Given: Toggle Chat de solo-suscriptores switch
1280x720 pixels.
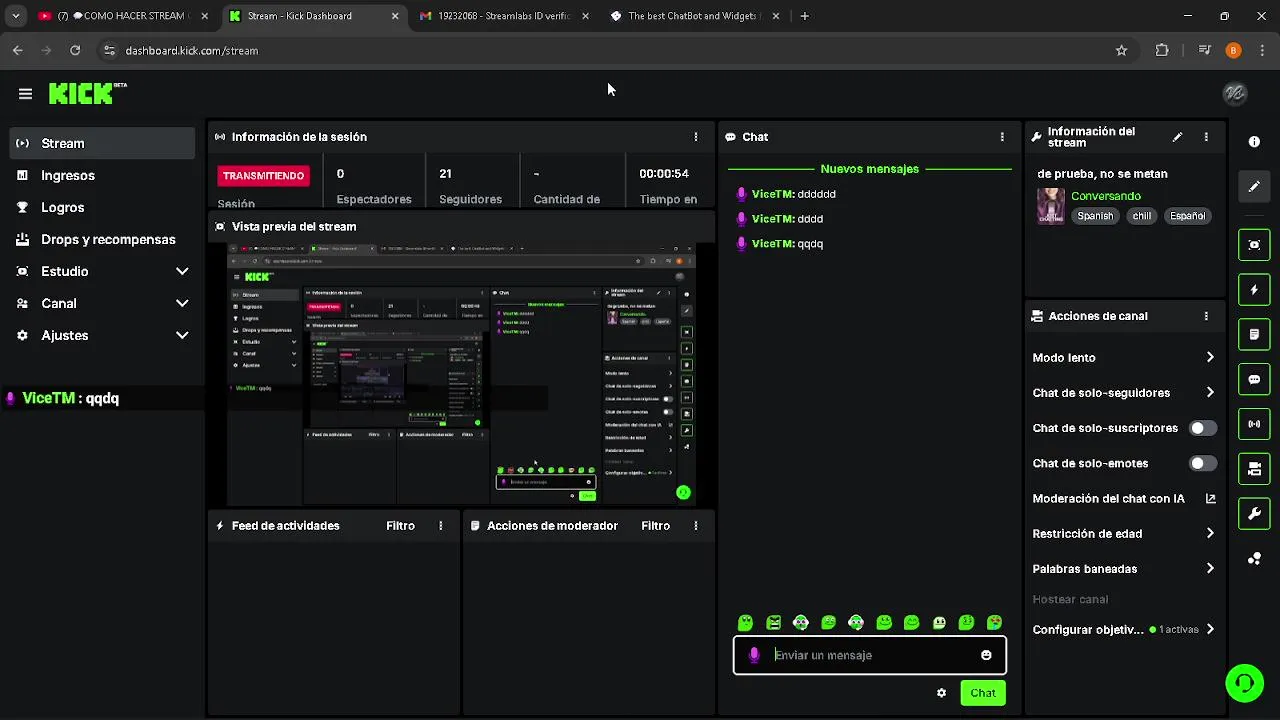Looking at the screenshot, I should pos(1203,428).
